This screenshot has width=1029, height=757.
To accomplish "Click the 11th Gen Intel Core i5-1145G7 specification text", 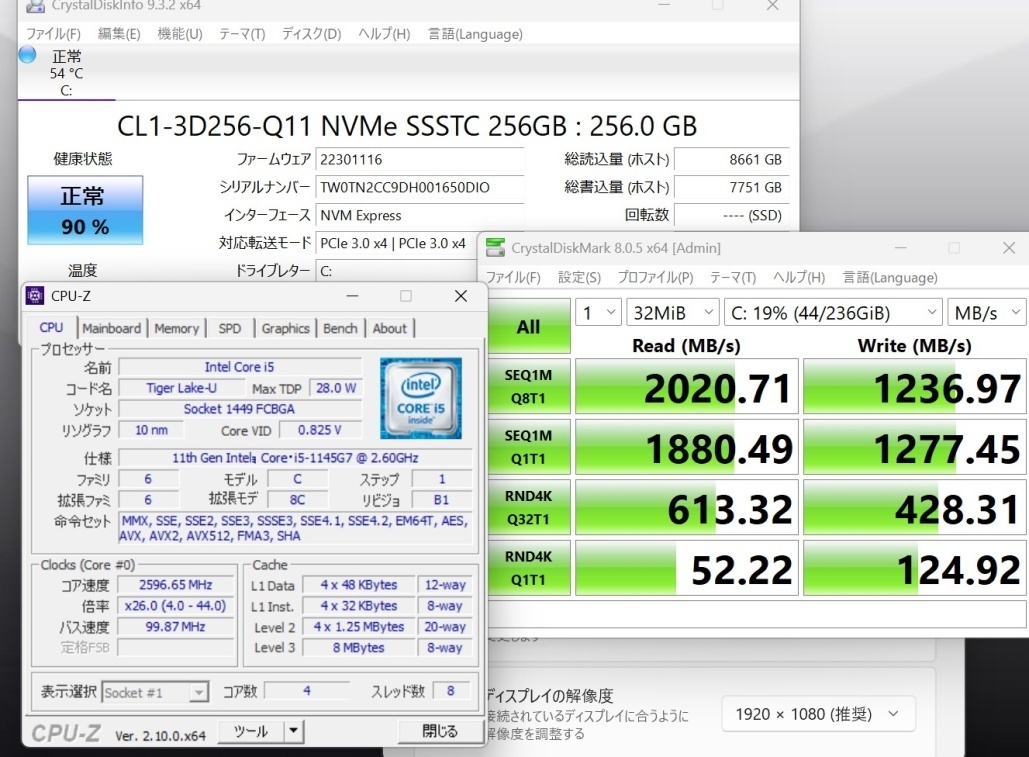I will click(295, 458).
